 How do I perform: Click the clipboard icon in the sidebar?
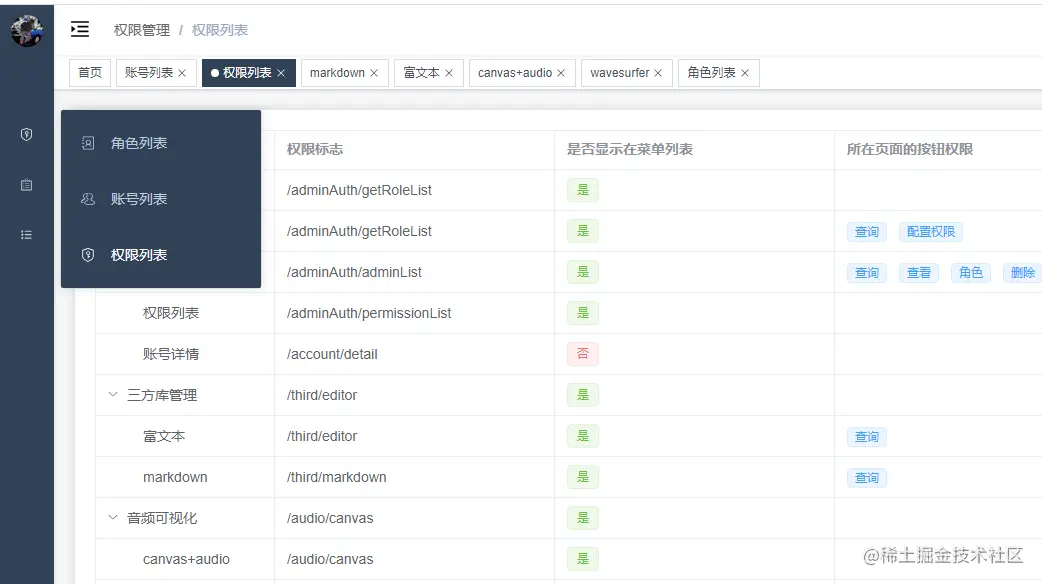click(x=27, y=185)
